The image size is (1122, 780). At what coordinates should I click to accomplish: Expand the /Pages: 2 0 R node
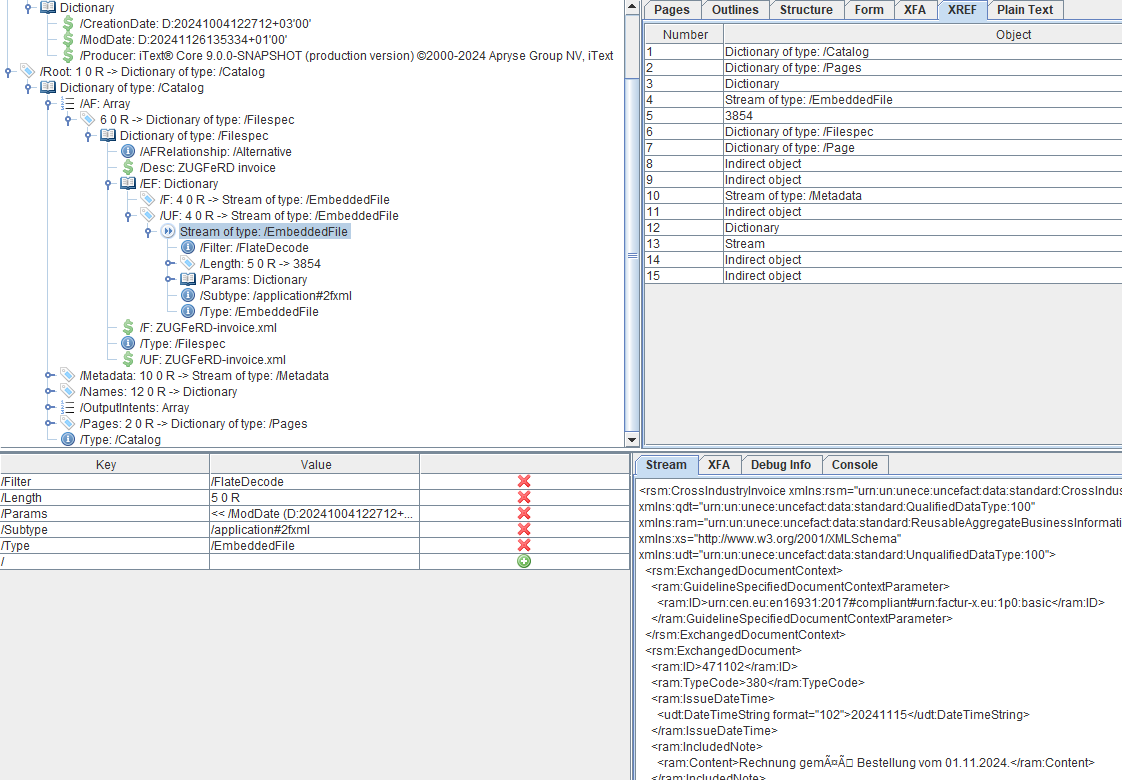point(47,423)
